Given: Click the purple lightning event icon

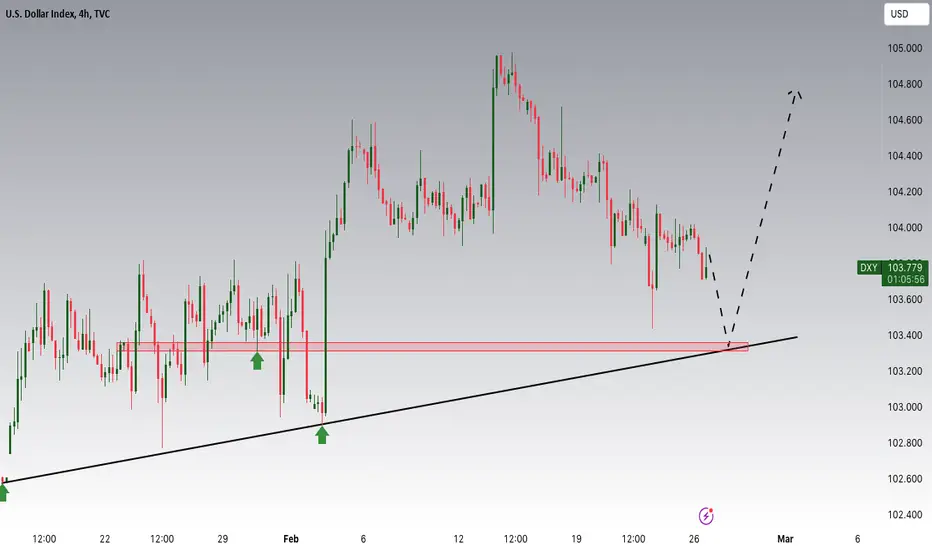Looking at the screenshot, I should click(706, 516).
